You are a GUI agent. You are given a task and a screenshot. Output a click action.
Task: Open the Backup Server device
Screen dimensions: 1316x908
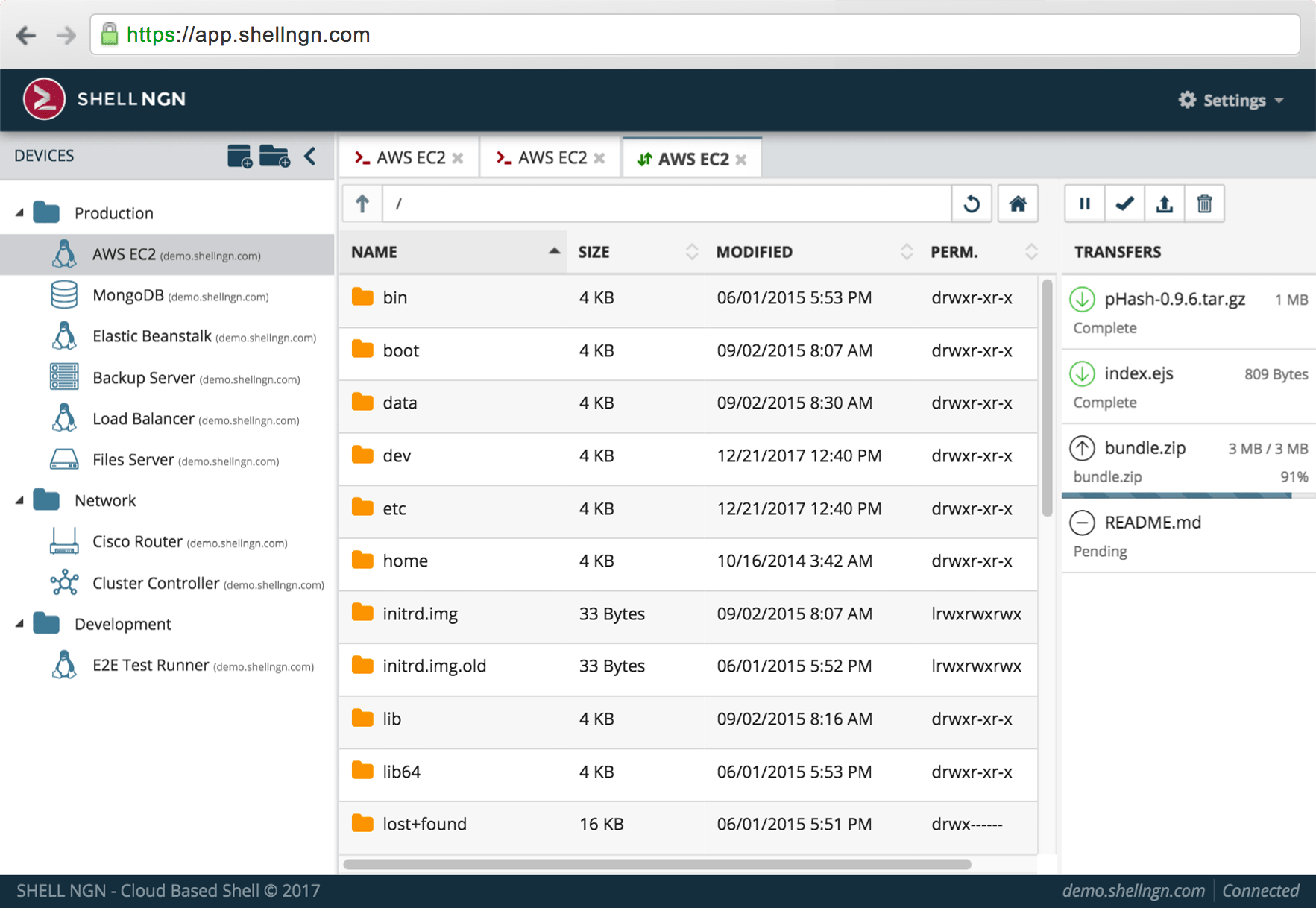pyautogui.click(x=167, y=378)
